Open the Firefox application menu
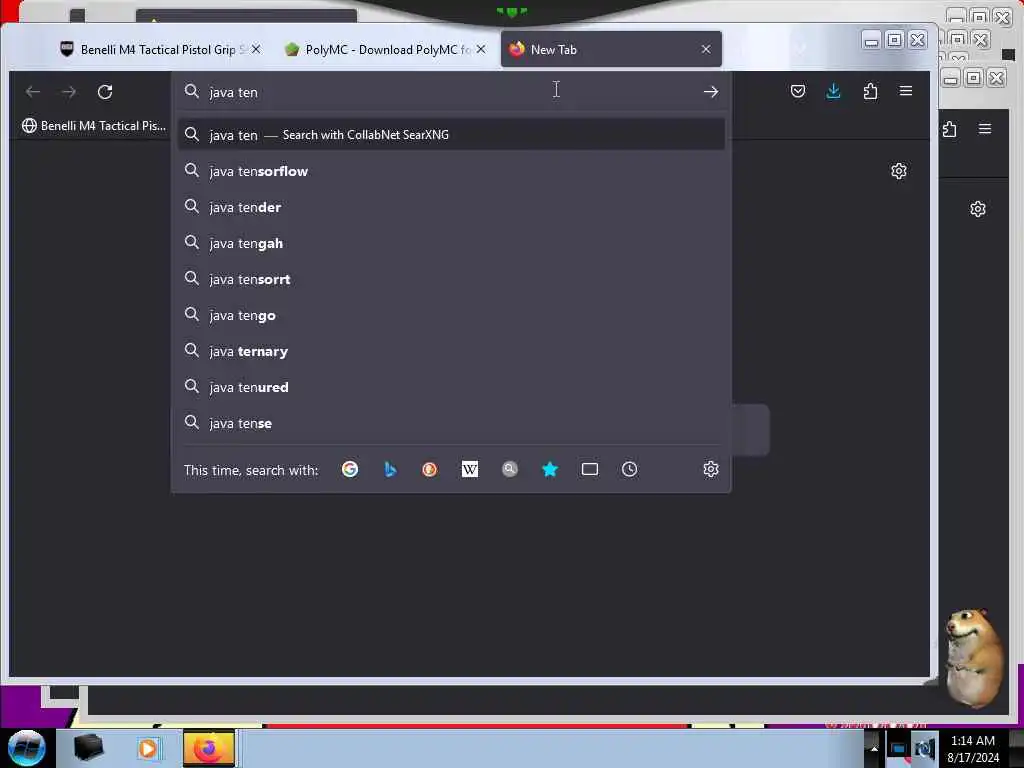The height and width of the screenshot is (768, 1024). coord(906,91)
